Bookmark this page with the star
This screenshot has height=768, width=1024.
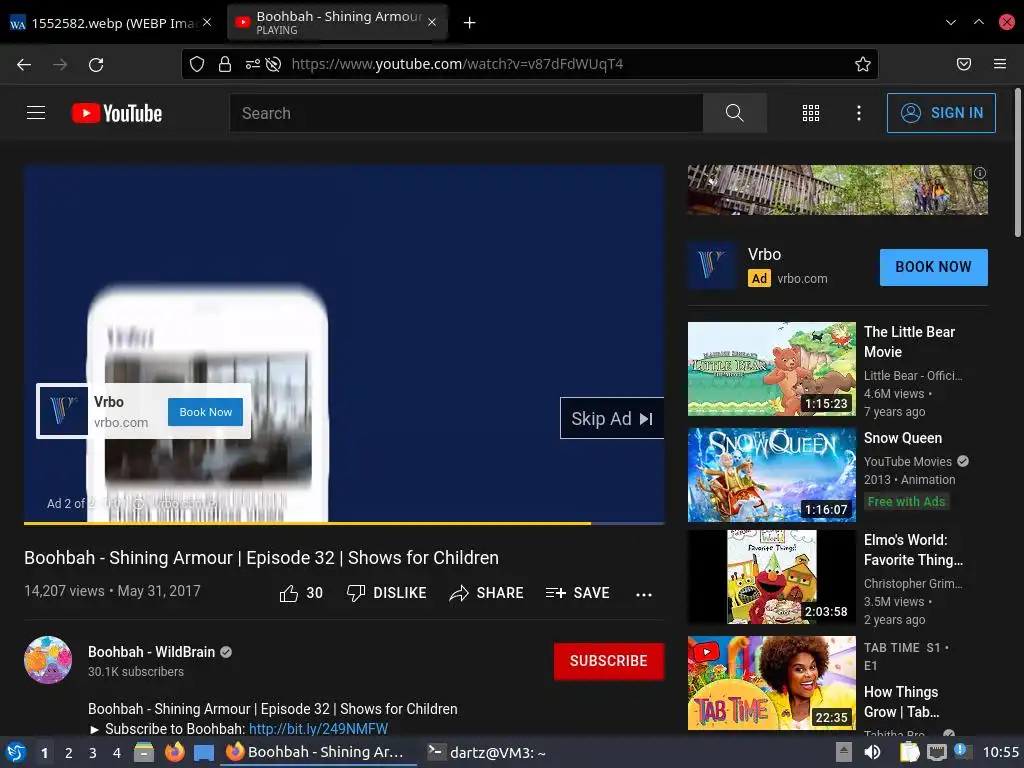(x=863, y=64)
